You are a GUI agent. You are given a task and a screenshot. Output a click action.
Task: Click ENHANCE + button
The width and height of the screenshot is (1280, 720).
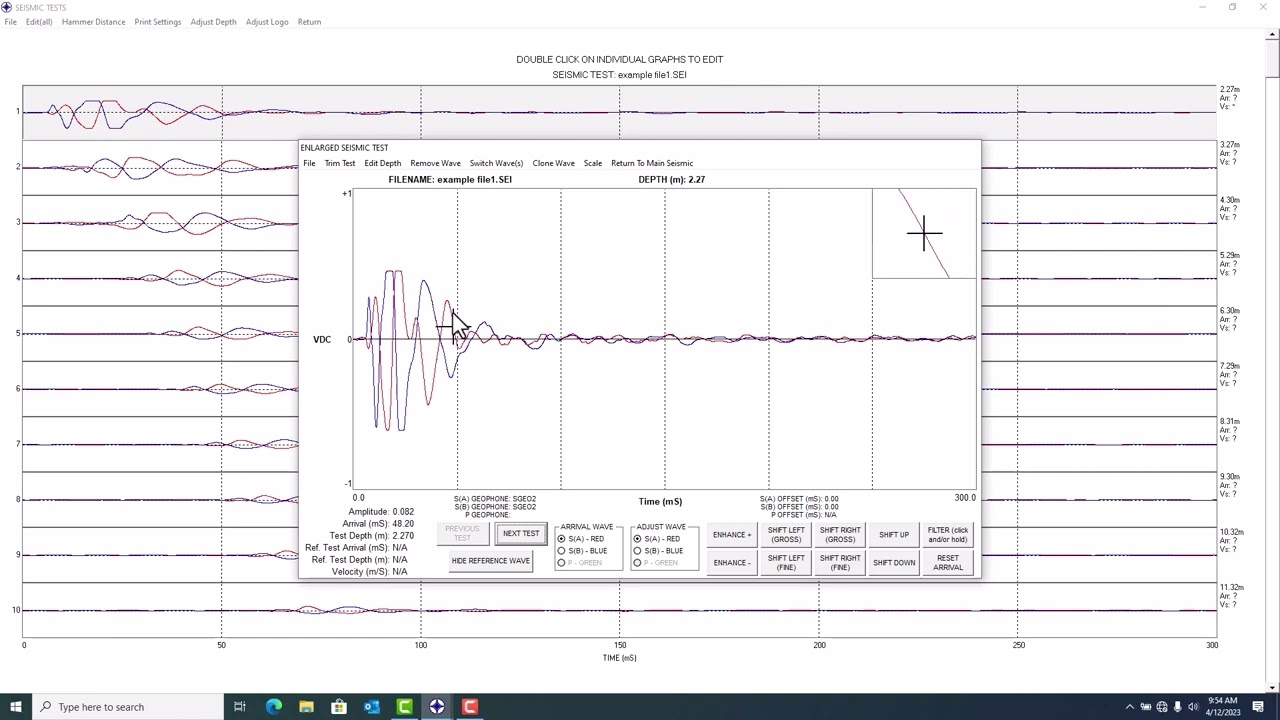pyautogui.click(x=732, y=535)
